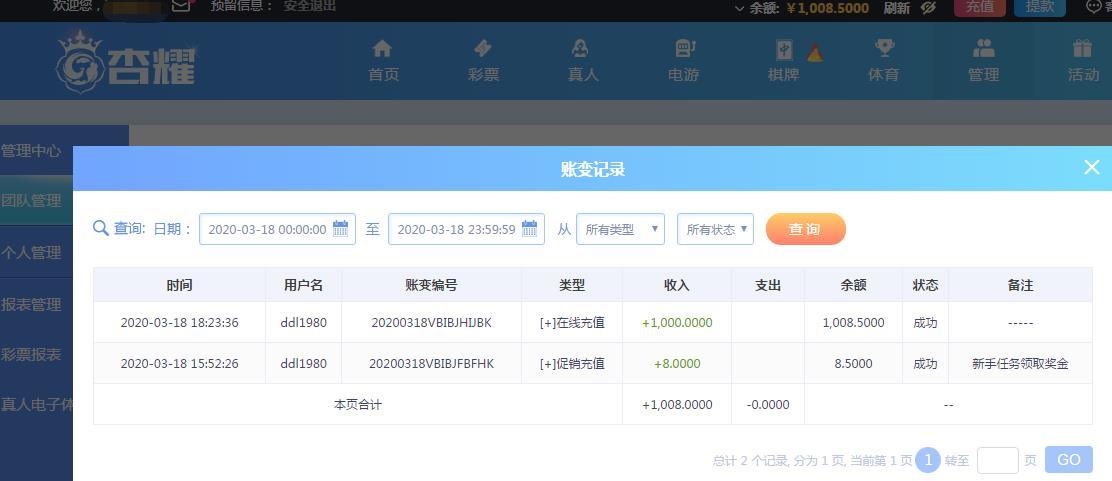Close the 账变记录 dialog
Image resolution: width=1112 pixels, height=481 pixels.
1091,168
